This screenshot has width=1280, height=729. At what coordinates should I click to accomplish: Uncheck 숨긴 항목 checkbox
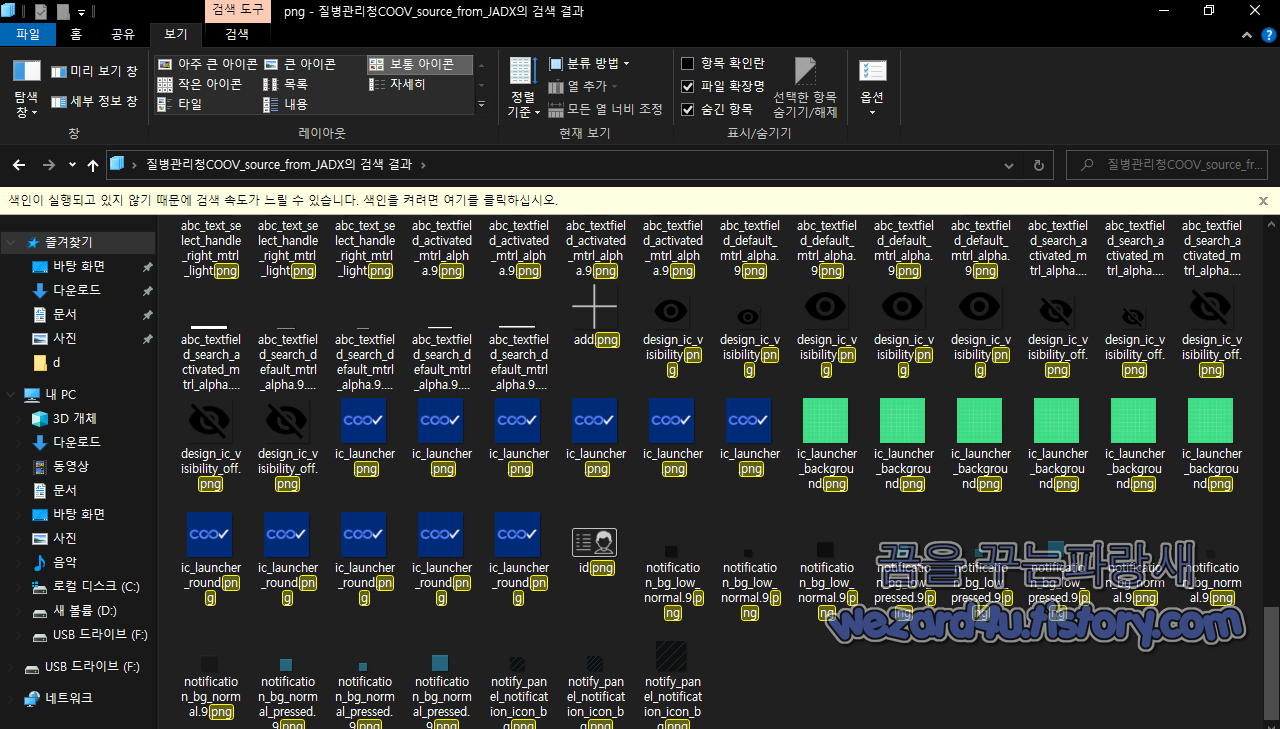(688, 109)
